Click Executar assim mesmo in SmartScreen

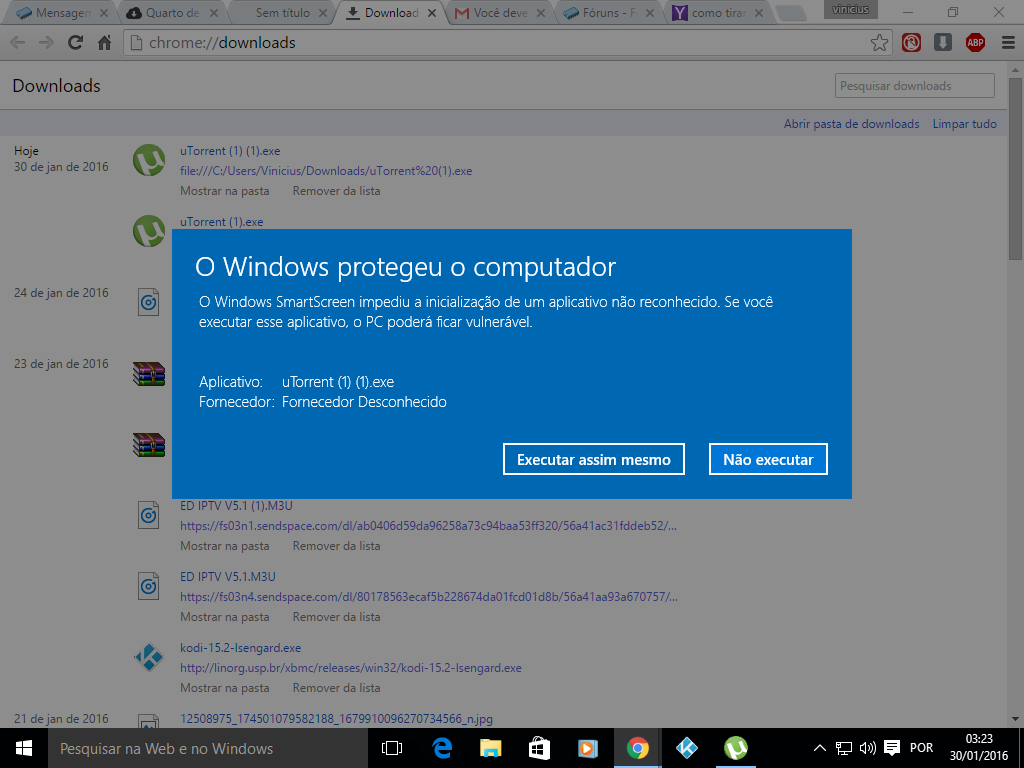594,460
